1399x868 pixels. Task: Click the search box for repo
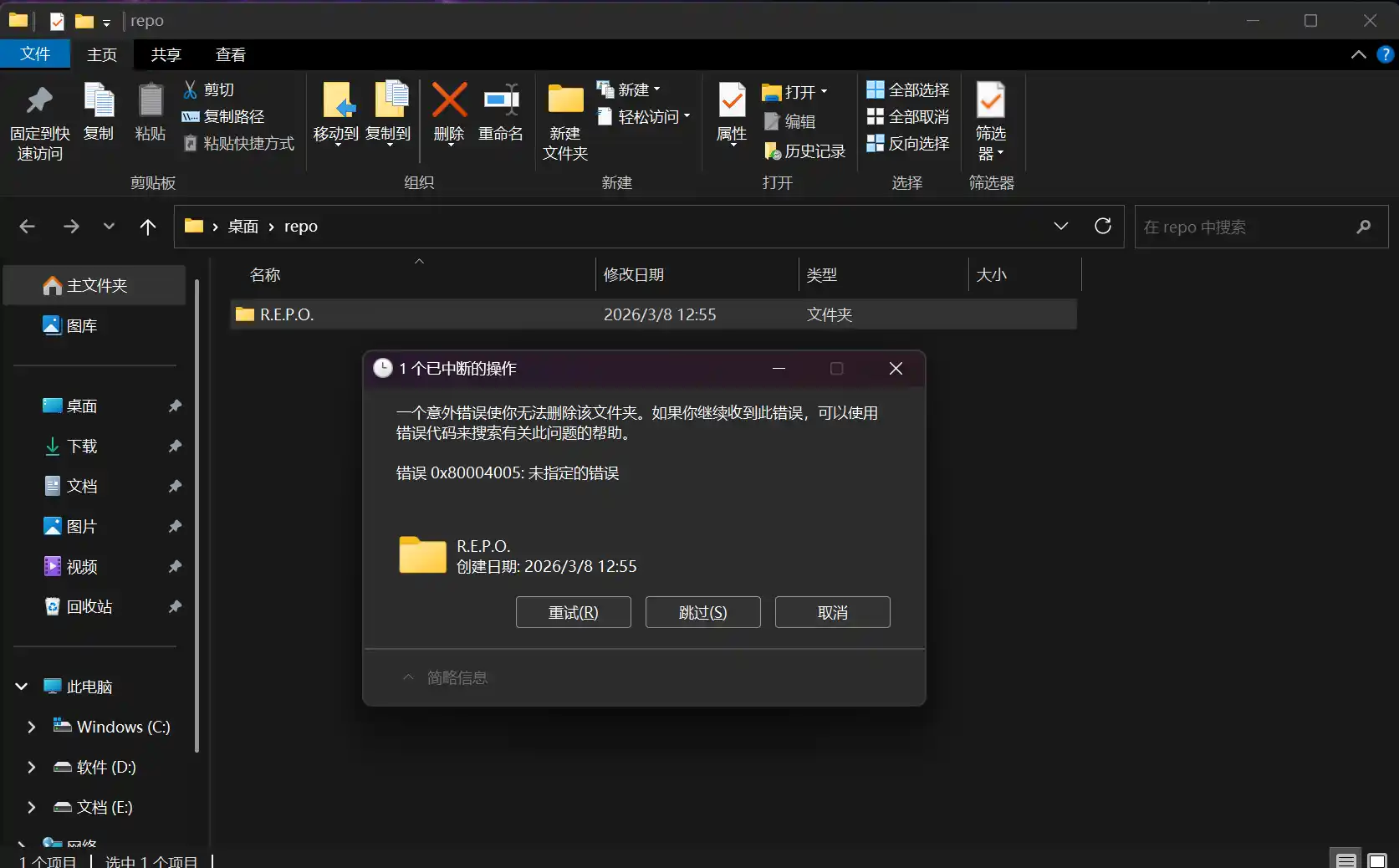click(x=1246, y=227)
